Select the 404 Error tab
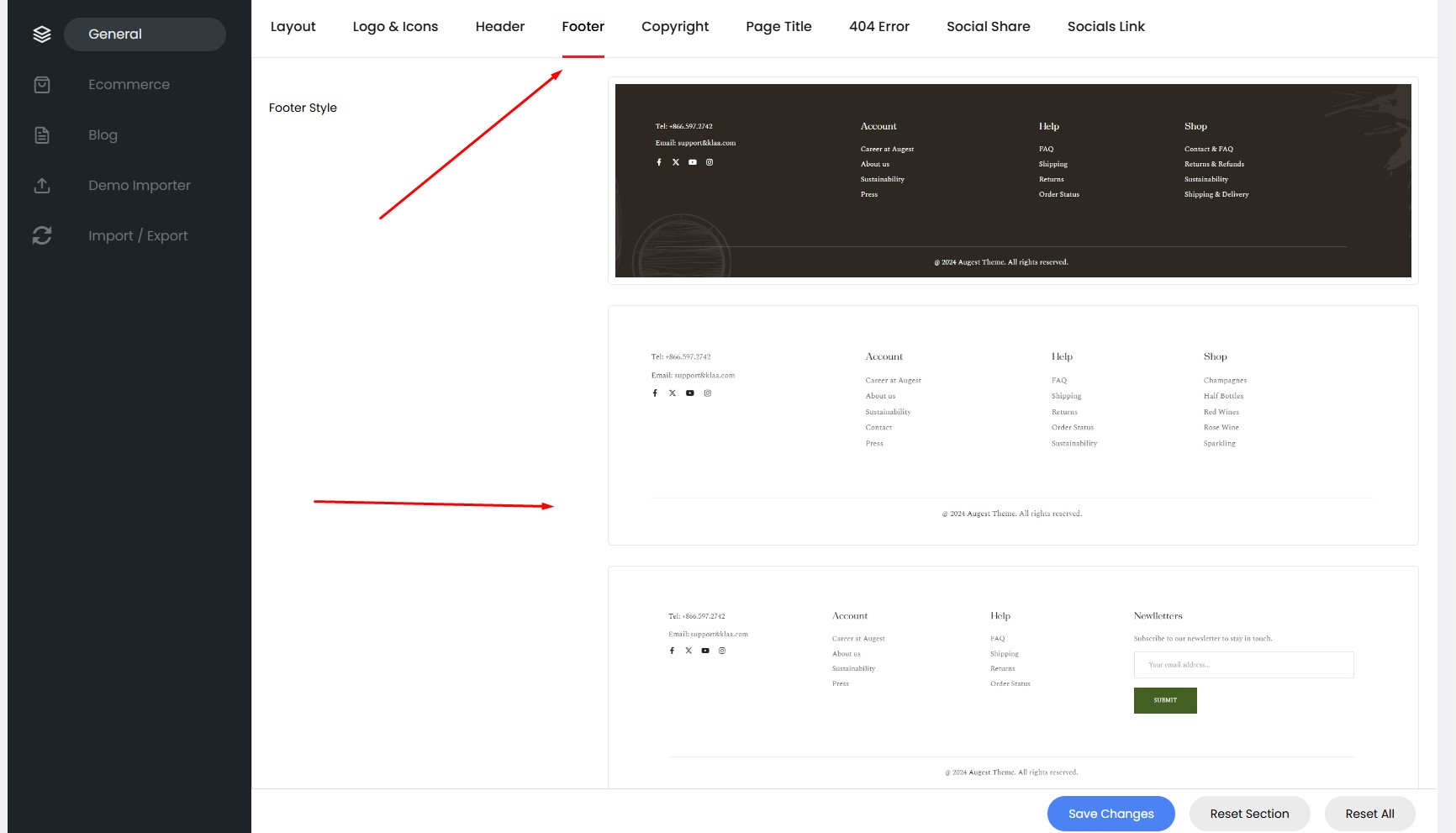The width and height of the screenshot is (1456, 833). [x=878, y=27]
